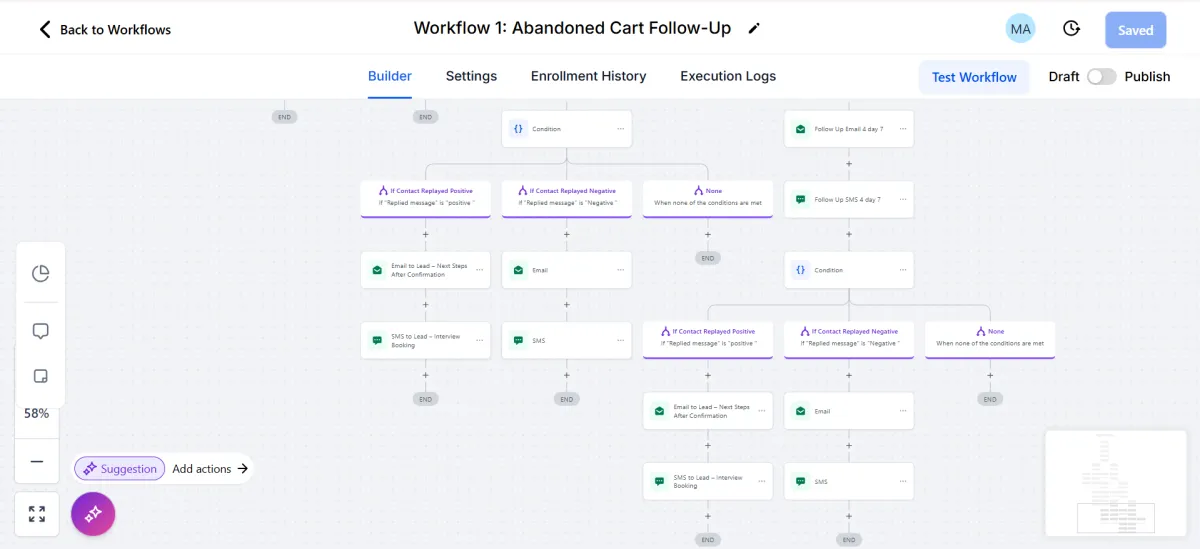
Task: Click the pencil icon to rename workflow
Action: (754, 28)
